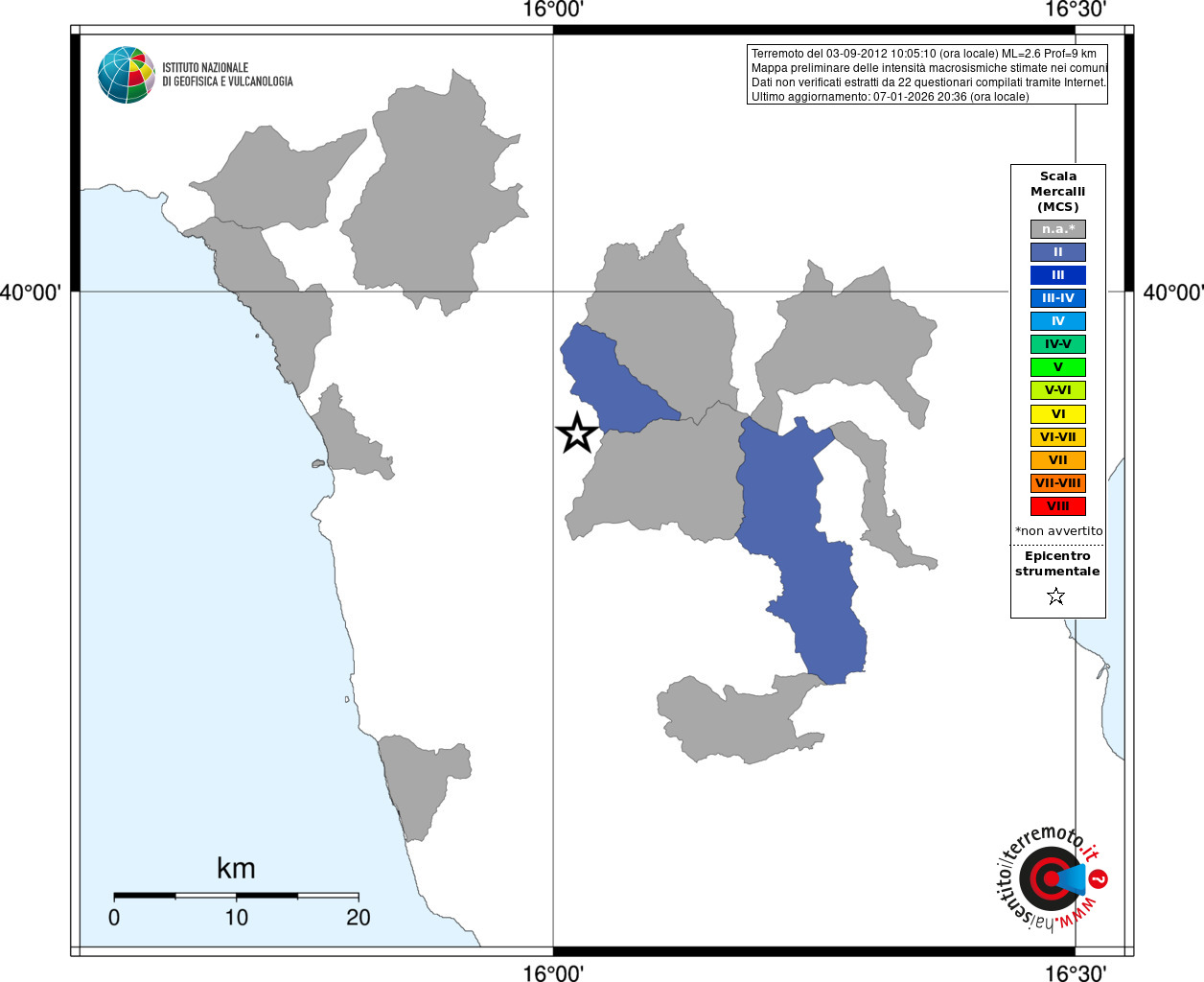Select the VIII red legend swatch
Screen dimensions: 1204x982
1058,506
